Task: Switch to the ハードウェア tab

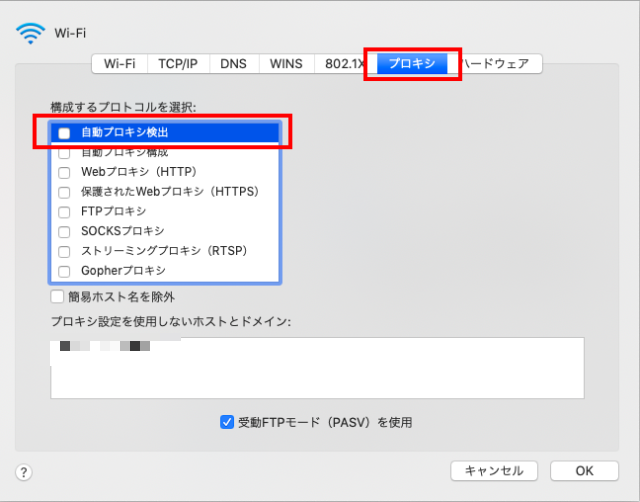Action: click(500, 63)
